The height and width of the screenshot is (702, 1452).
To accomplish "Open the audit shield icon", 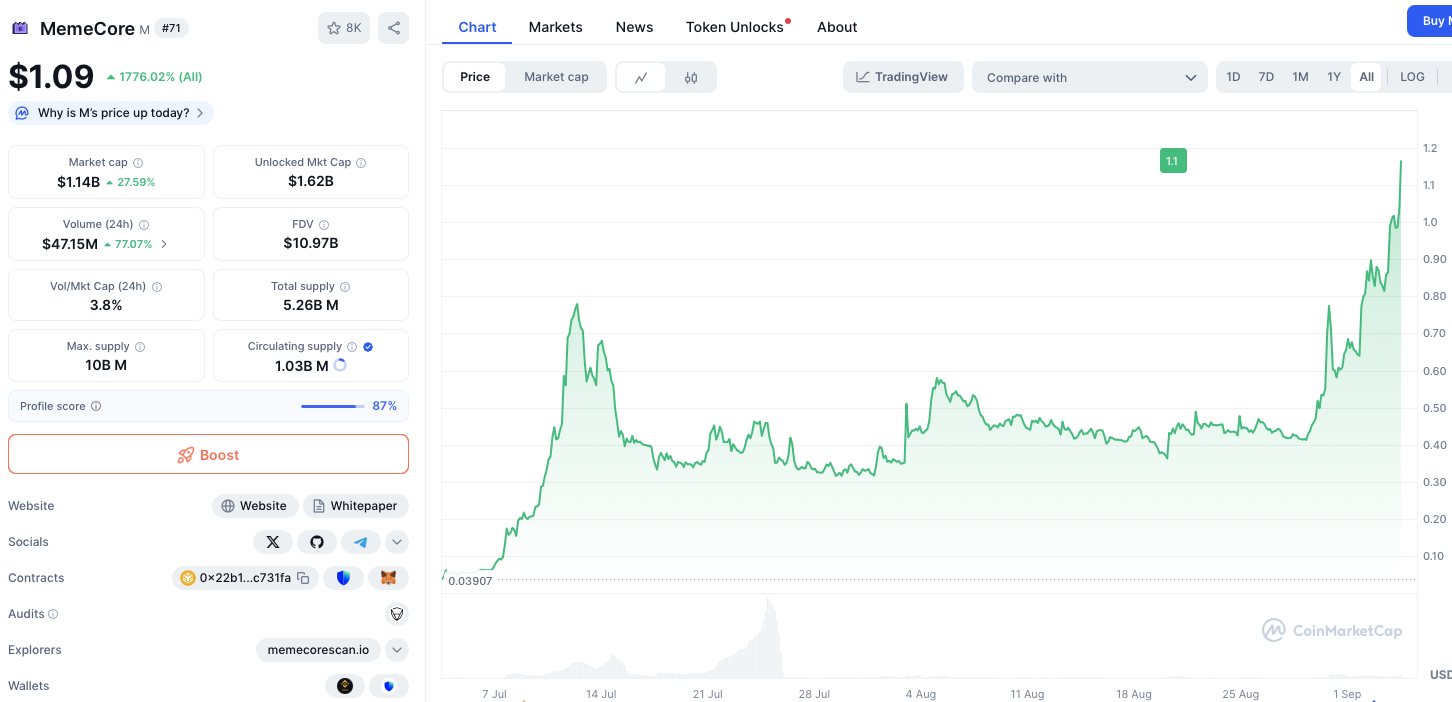I will tap(397, 614).
